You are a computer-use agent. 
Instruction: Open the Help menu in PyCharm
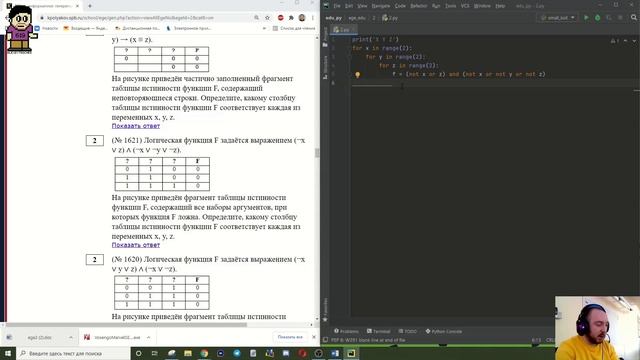(500, 6)
